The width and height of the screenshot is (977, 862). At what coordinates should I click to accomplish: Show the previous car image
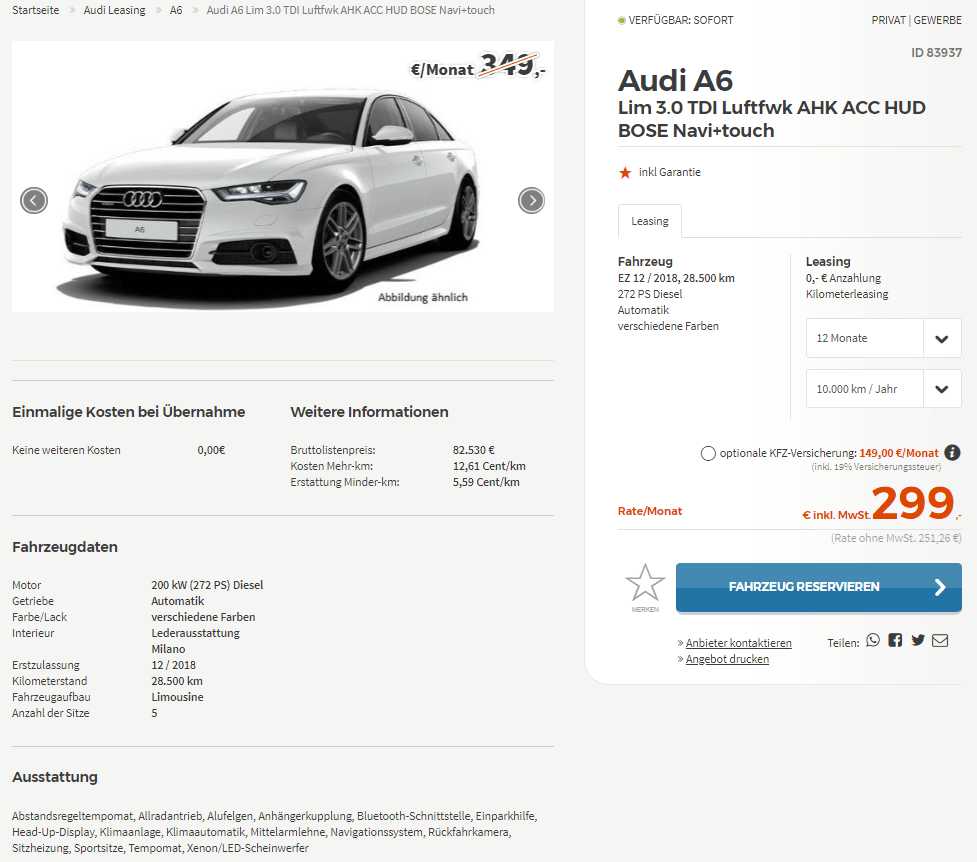34,201
